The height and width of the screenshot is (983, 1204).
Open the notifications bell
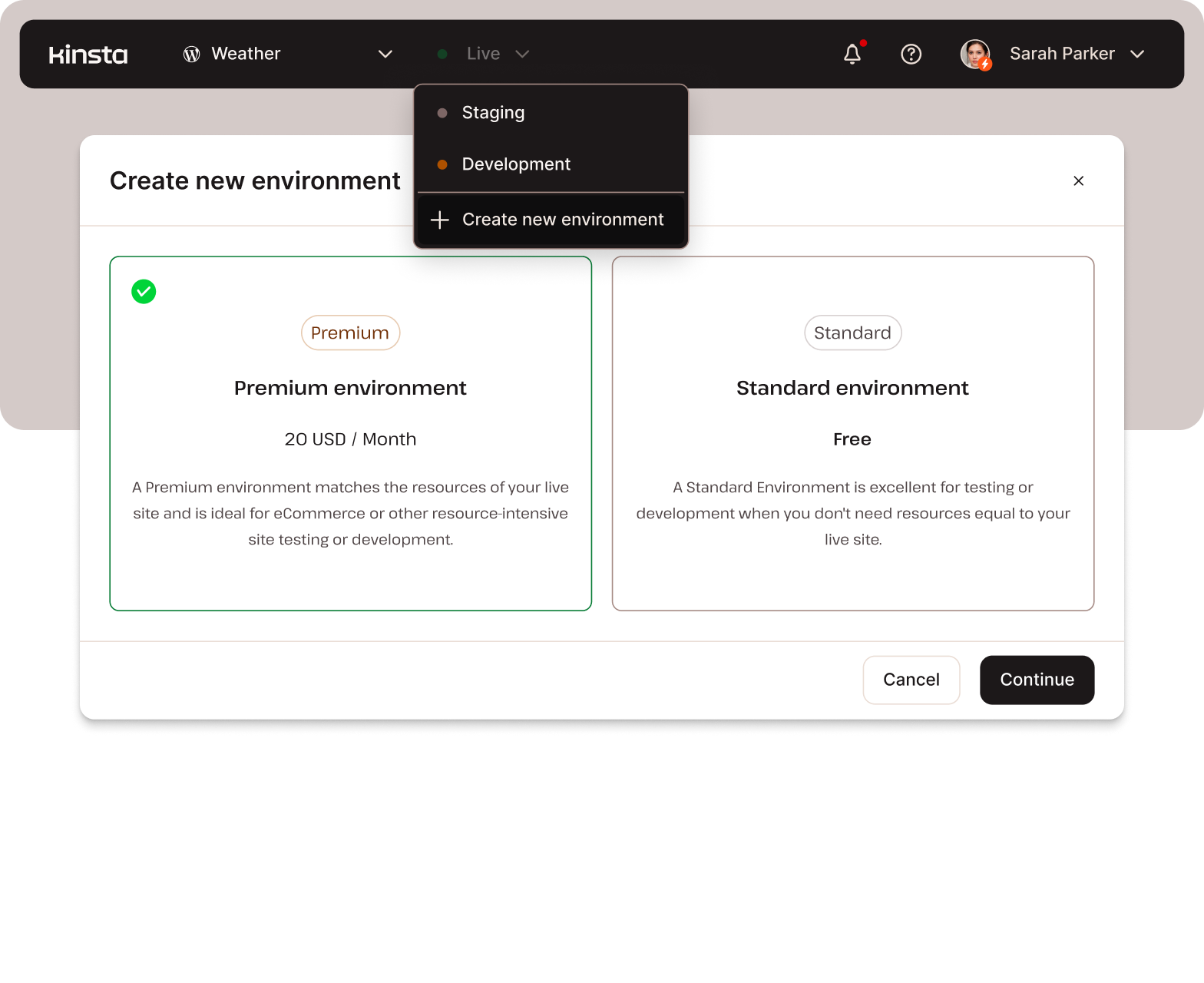click(852, 54)
